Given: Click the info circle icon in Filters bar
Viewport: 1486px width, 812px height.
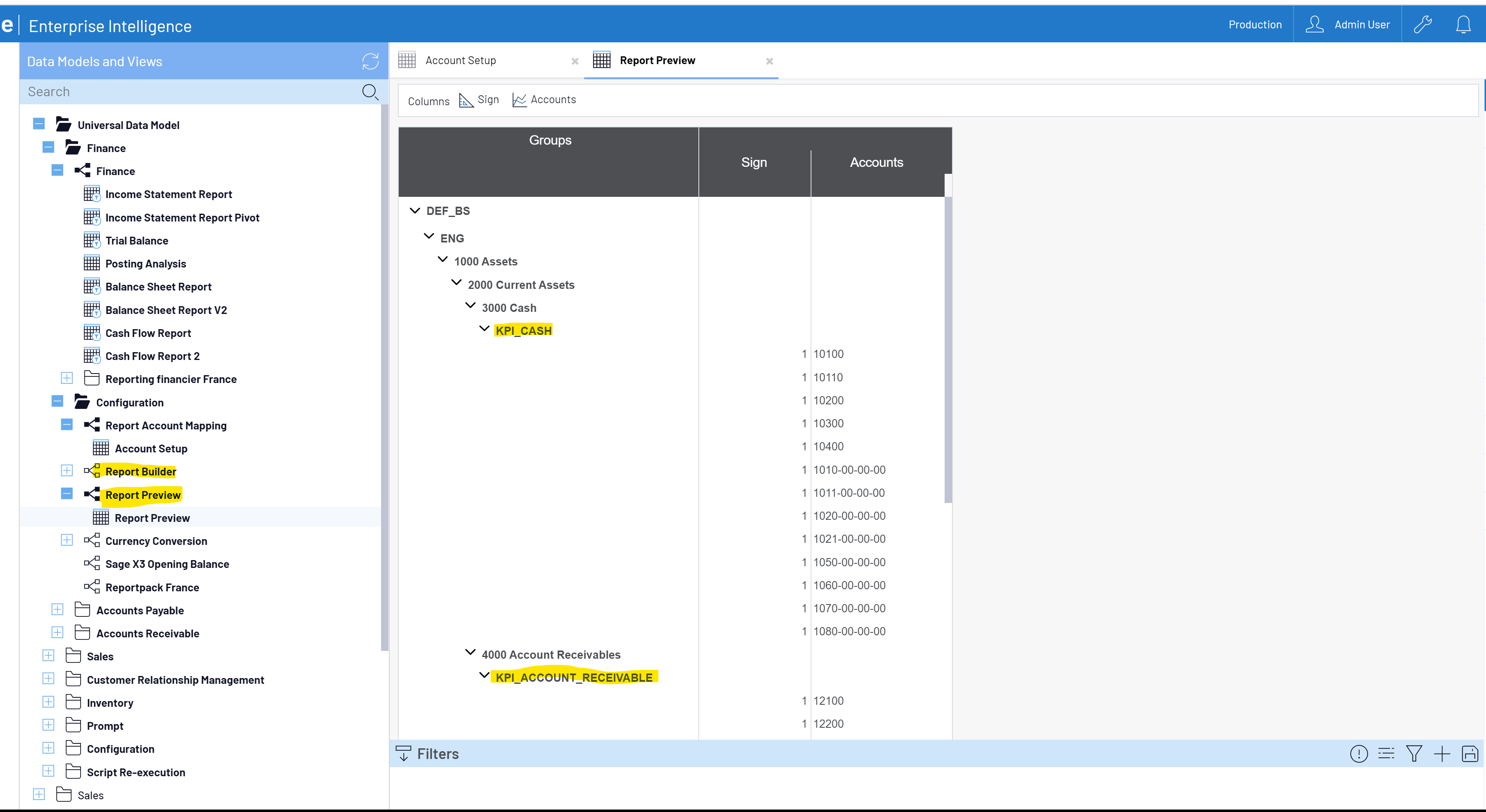Looking at the screenshot, I should pyautogui.click(x=1359, y=754).
